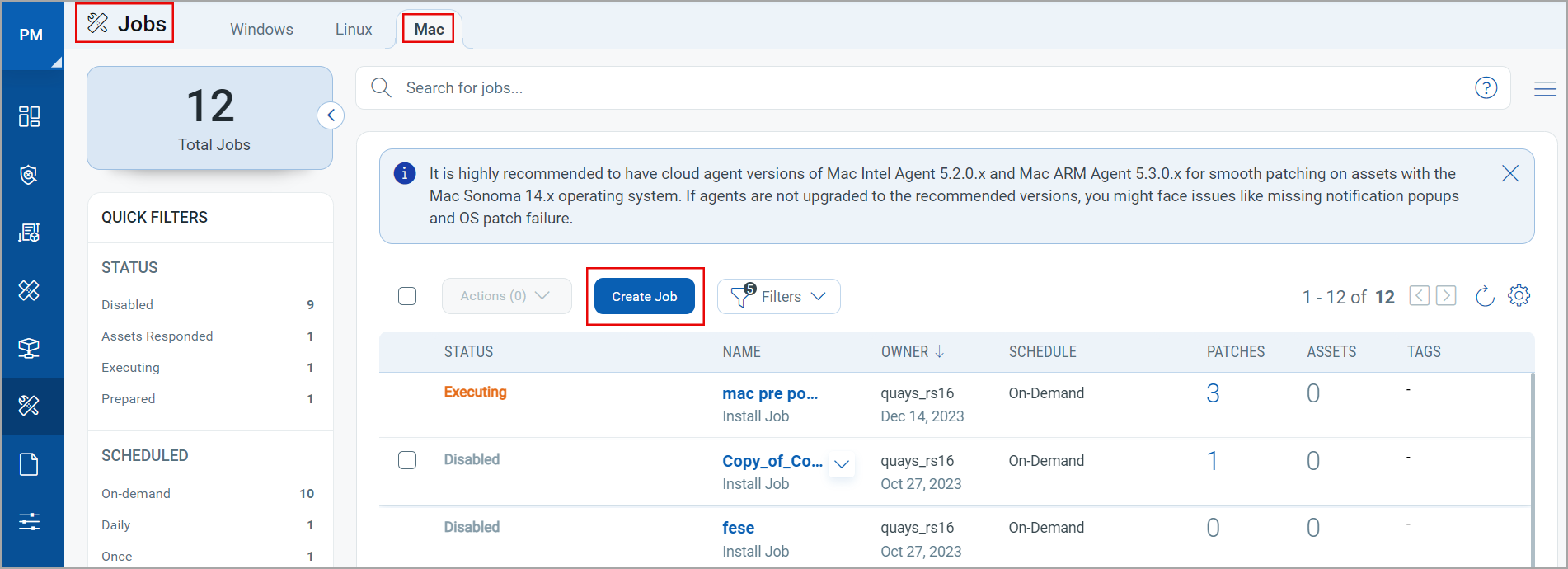
Task: Dismiss the agent version info banner
Action: (1509, 173)
